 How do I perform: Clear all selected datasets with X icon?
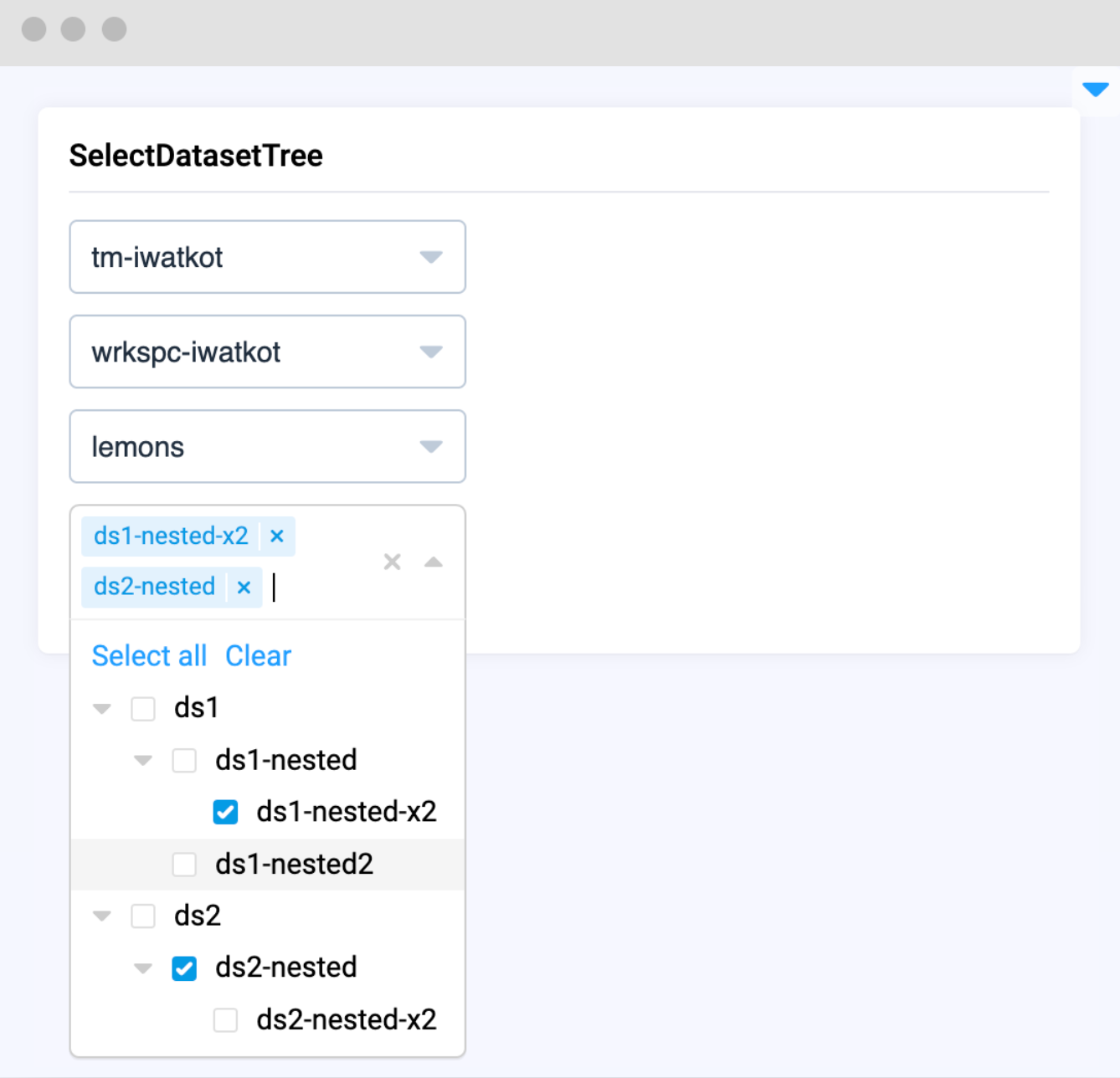click(392, 562)
